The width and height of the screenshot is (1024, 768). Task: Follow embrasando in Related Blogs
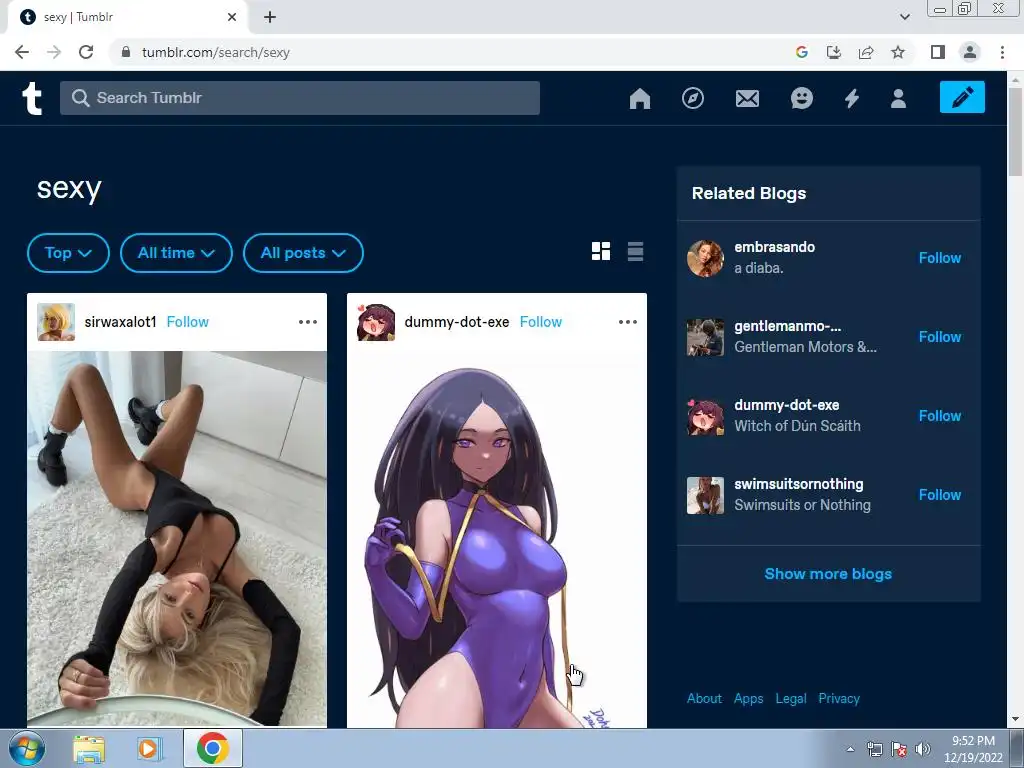(x=940, y=258)
